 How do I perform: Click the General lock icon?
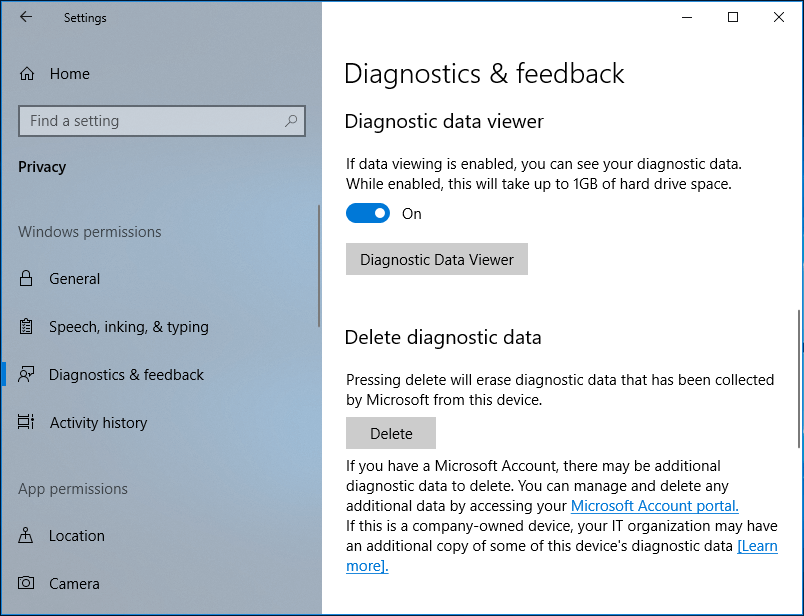[x=27, y=279]
